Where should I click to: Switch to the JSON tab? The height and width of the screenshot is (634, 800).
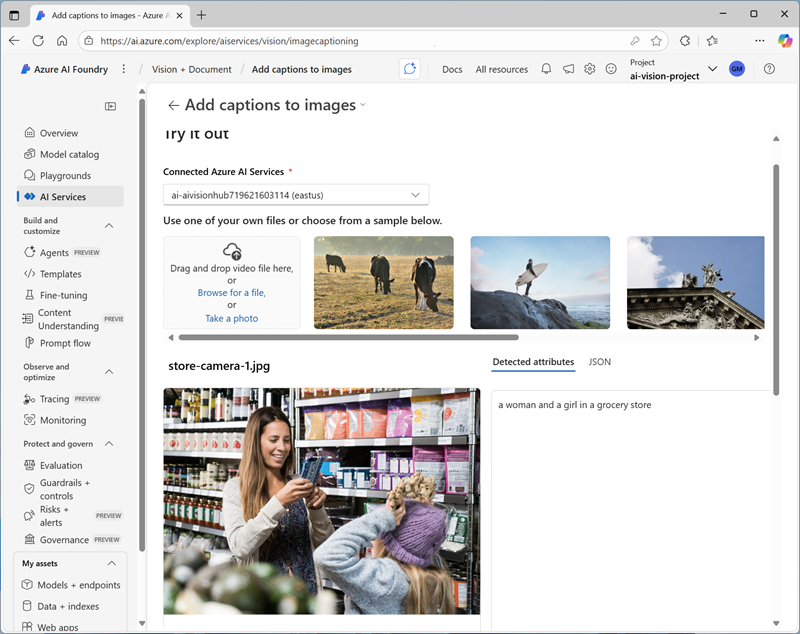(x=599, y=362)
